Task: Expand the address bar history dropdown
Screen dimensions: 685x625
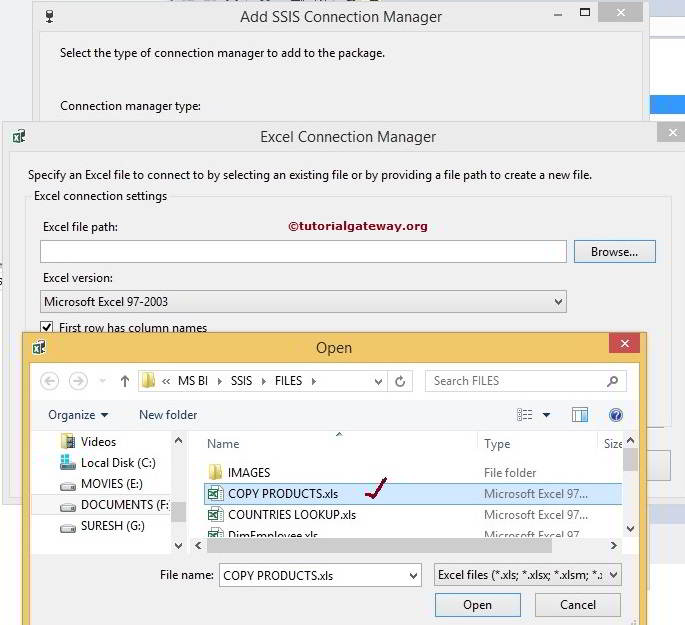Action: (x=378, y=381)
